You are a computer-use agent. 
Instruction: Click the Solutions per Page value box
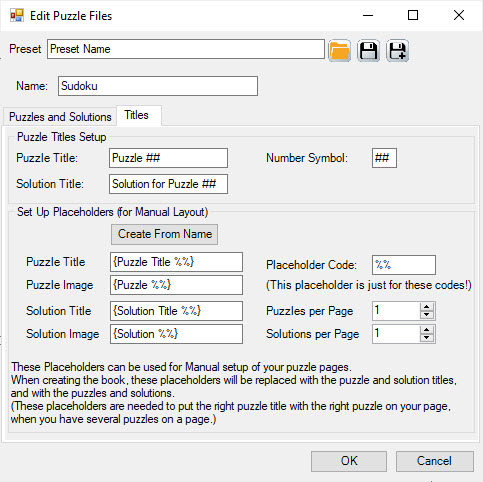click(x=396, y=334)
